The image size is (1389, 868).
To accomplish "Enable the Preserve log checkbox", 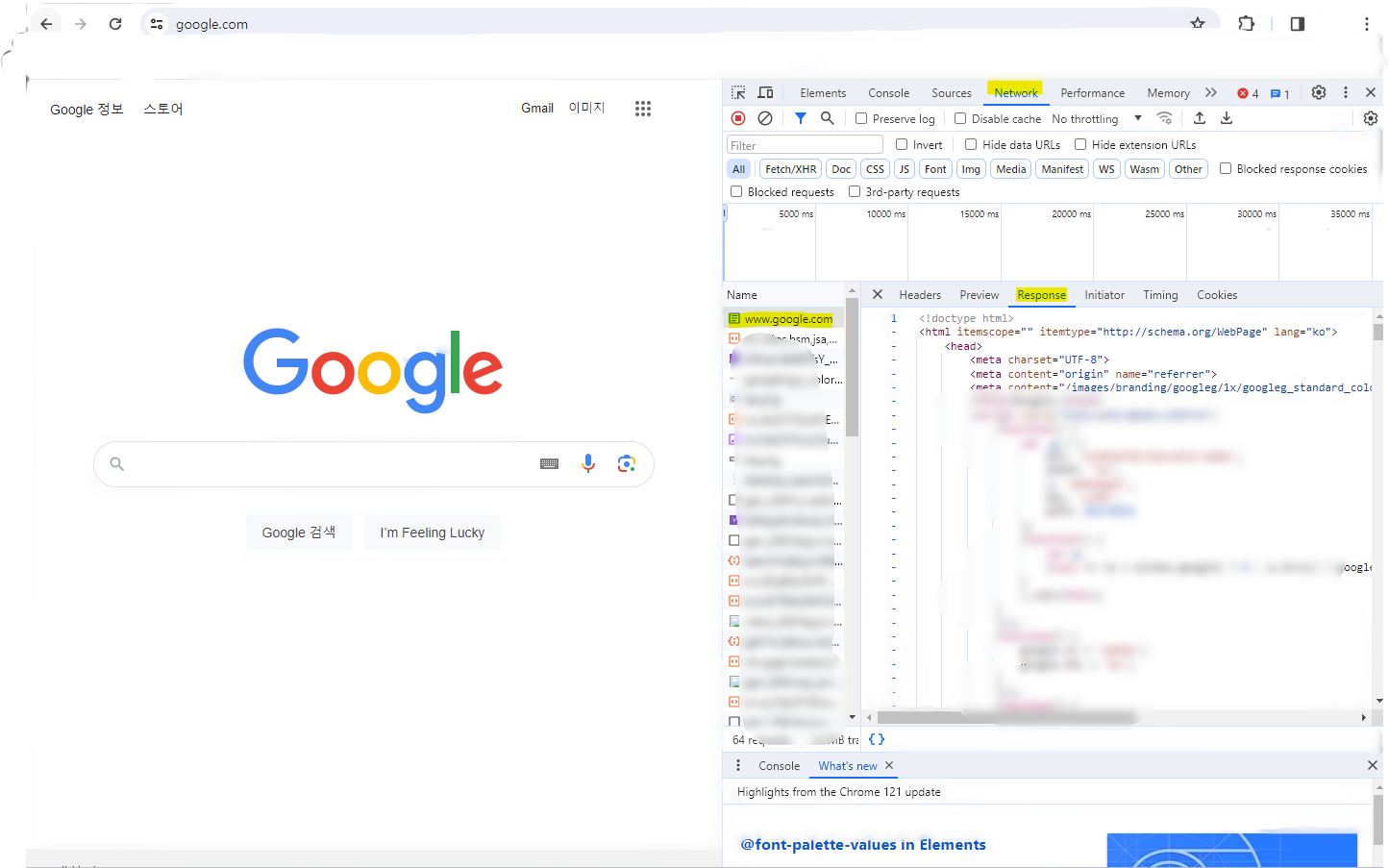I will pos(861,118).
